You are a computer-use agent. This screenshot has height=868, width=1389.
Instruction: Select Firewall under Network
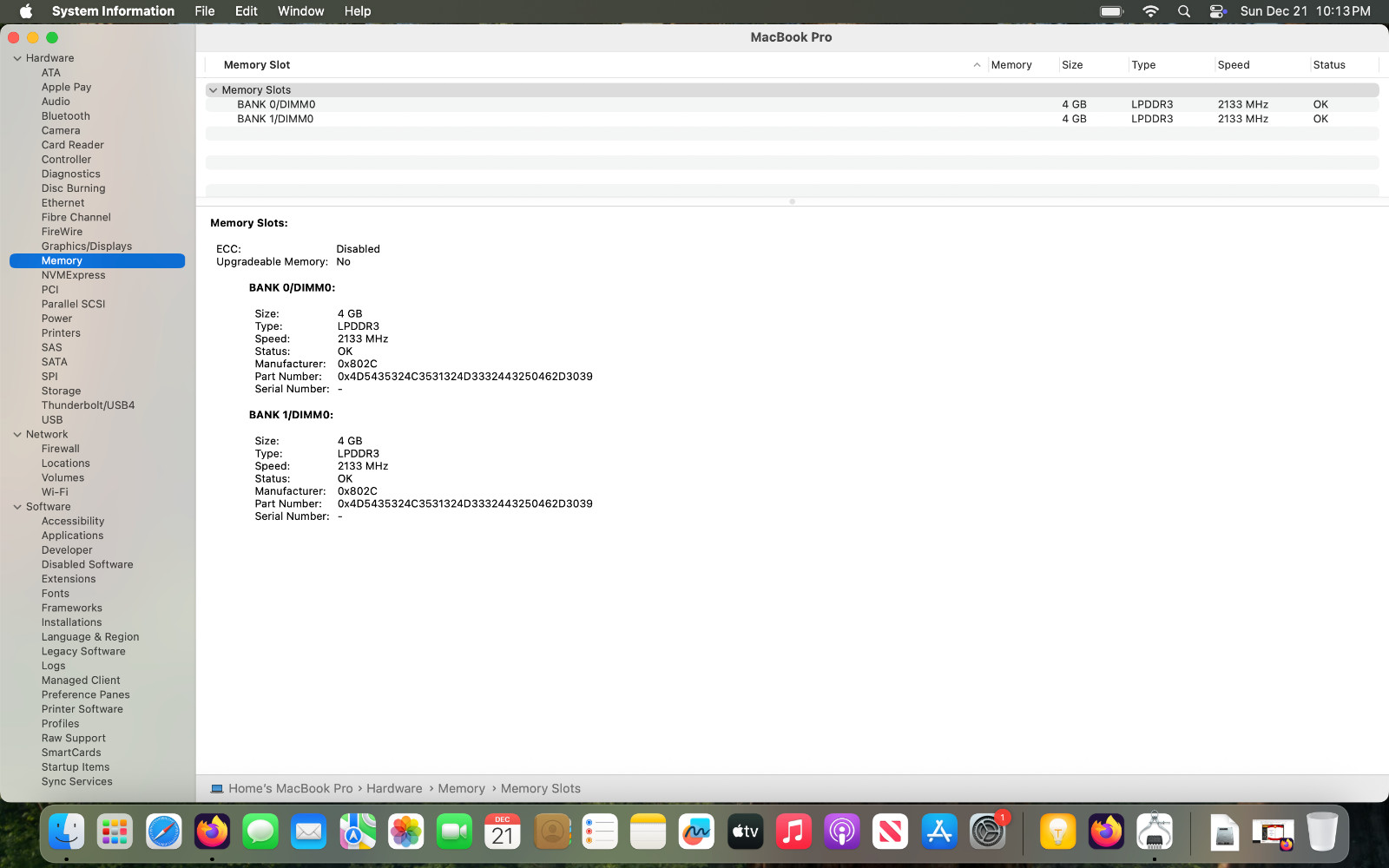tap(61, 449)
